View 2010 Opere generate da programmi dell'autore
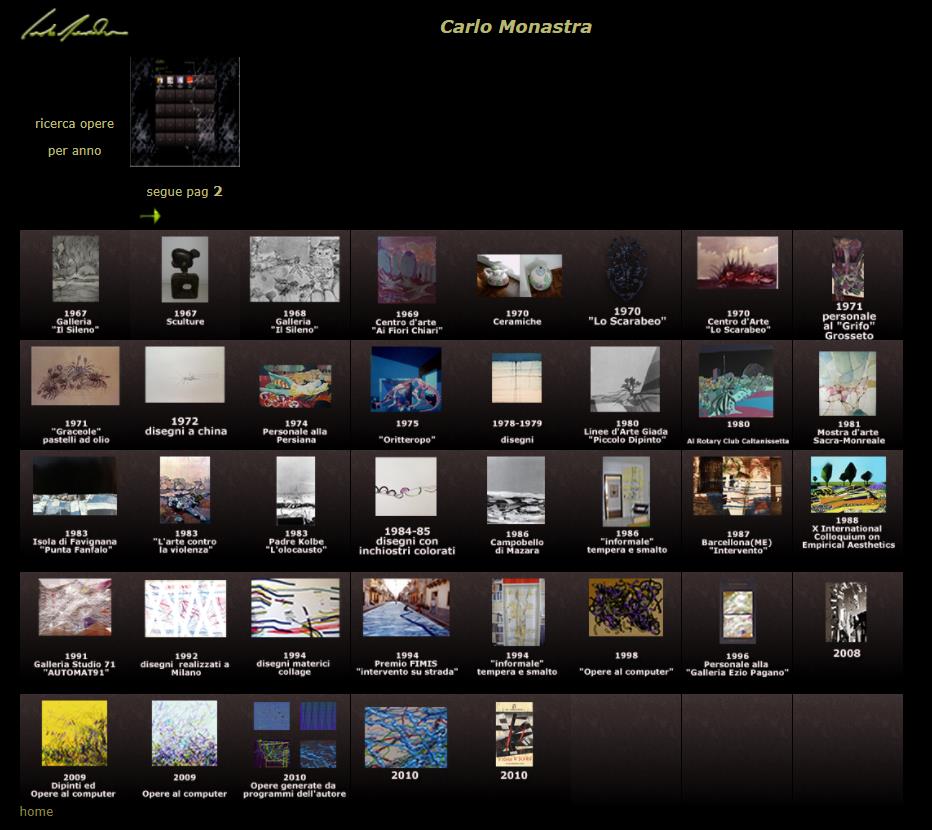The width and height of the screenshot is (932, 830). (x=295, y=735)
